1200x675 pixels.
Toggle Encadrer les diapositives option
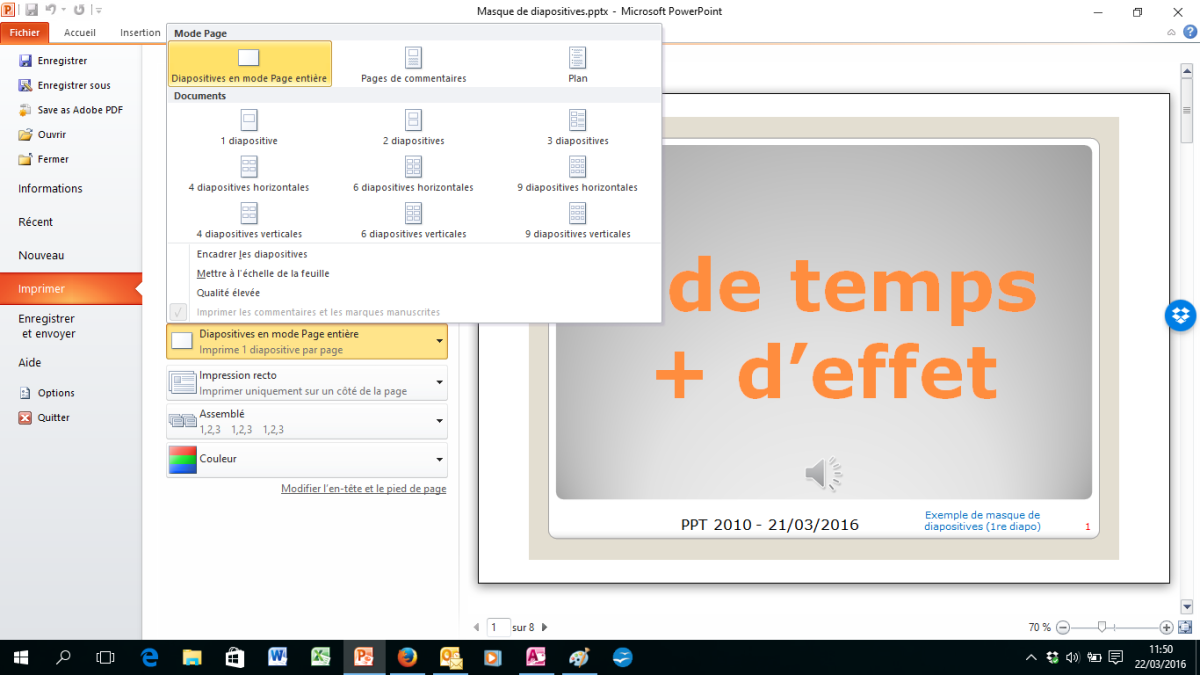tap(414, 254)
